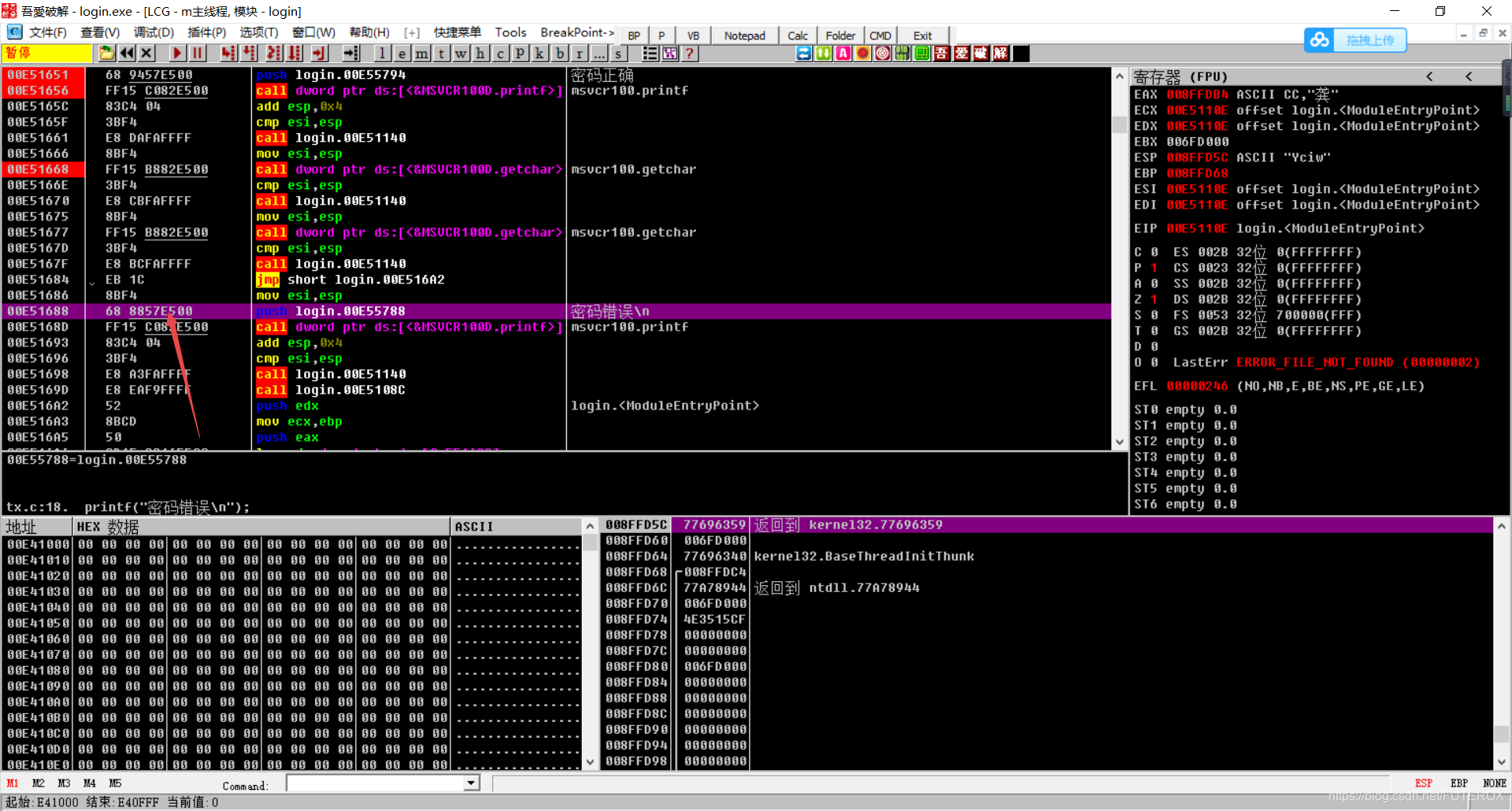Open the BreakPoint-> dropdown menu

[x=577, y=32]
